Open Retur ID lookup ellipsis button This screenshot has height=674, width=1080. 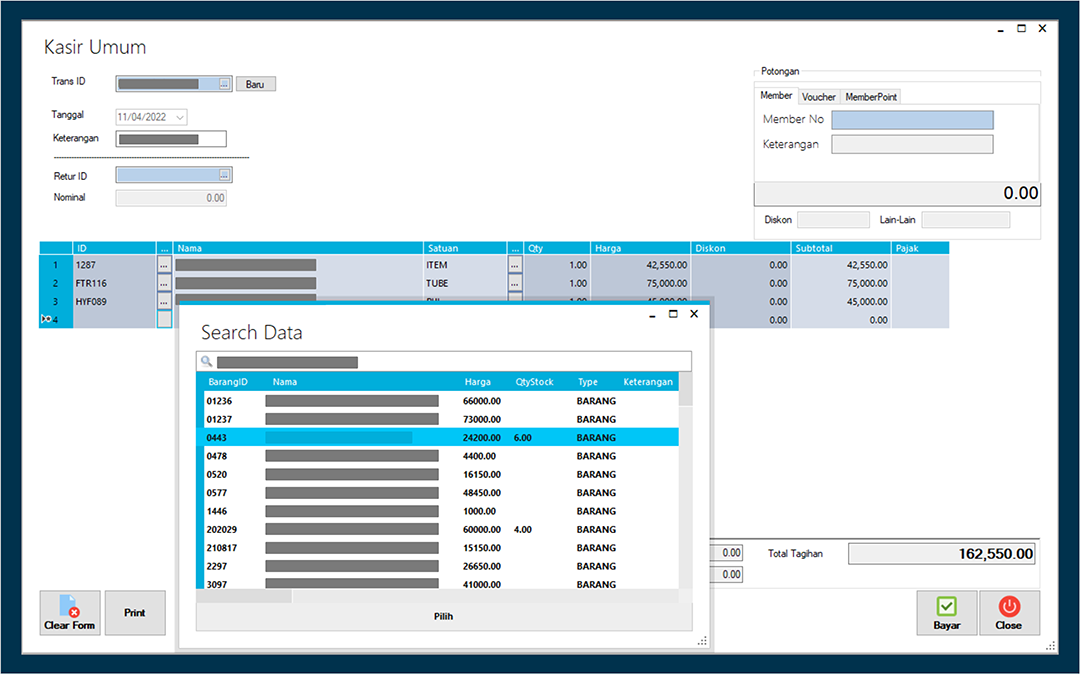click(224, 176)
